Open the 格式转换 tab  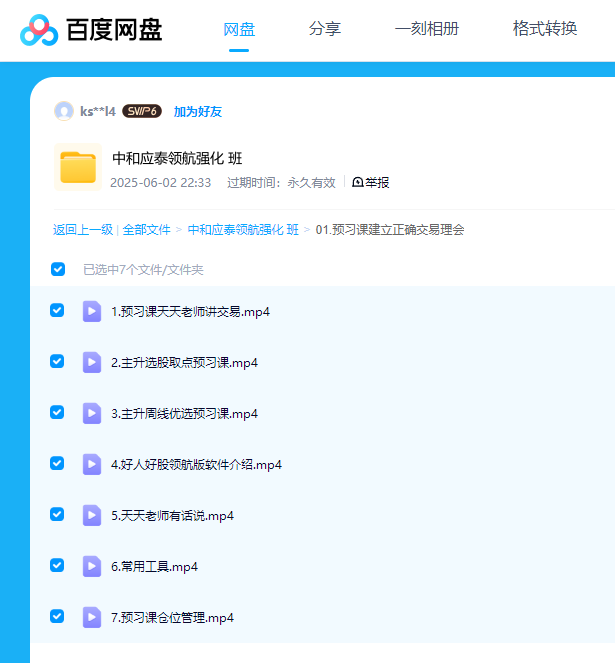pos(545,29)
